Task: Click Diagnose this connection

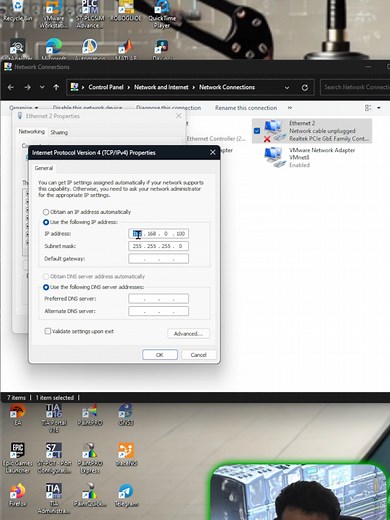Action: [168, 108]
